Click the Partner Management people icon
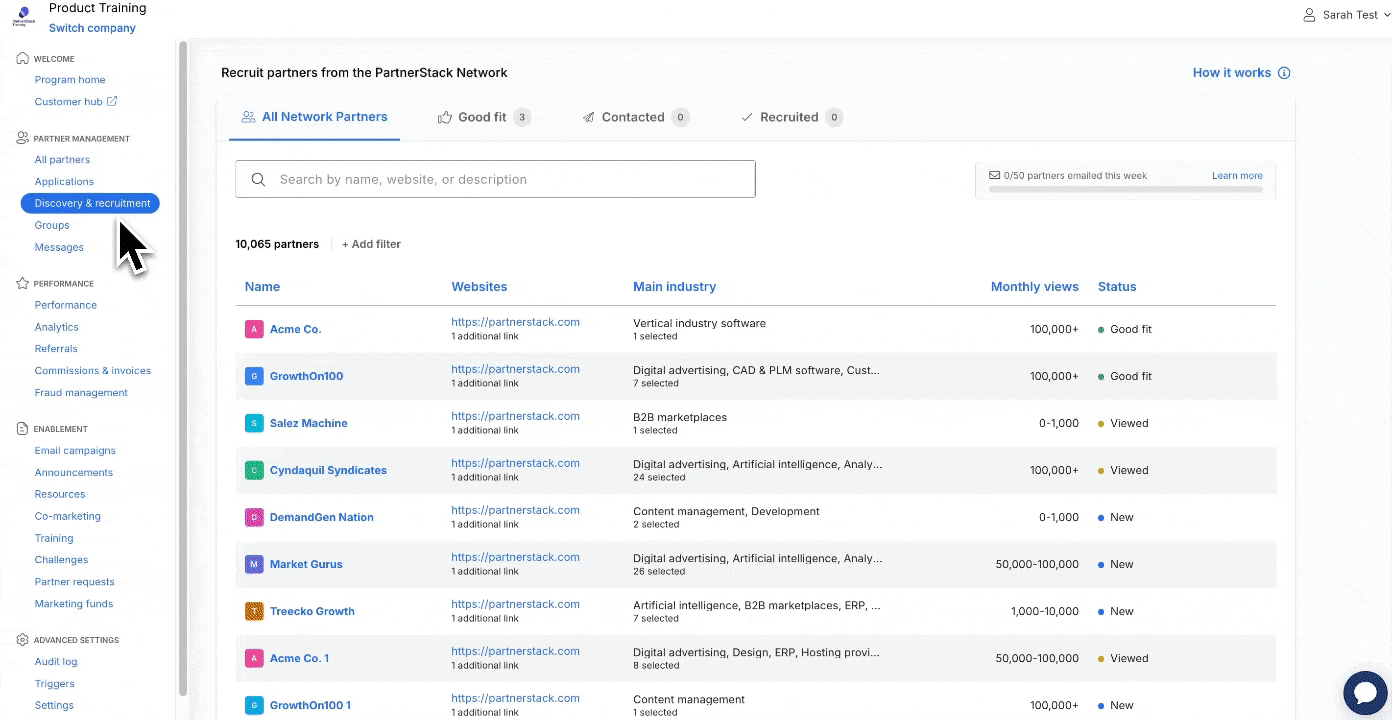 pos(22,138)
